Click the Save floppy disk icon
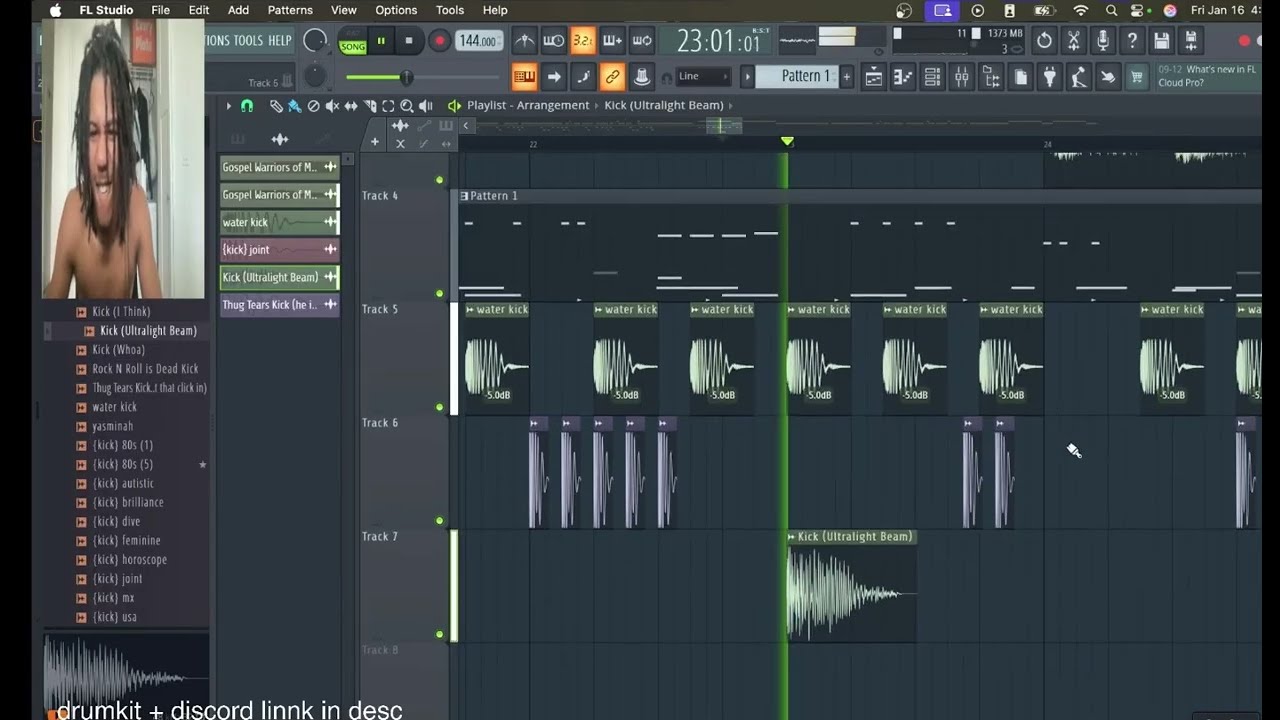 click(1161, 41)
